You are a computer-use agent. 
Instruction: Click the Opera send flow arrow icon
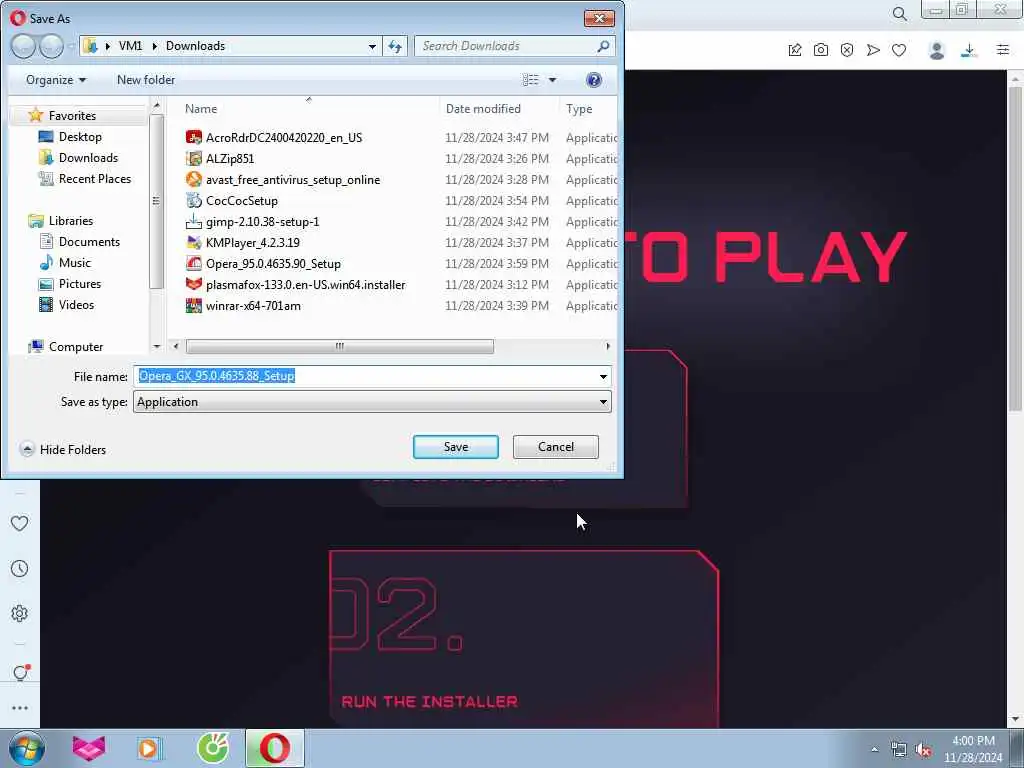point(873,50)
